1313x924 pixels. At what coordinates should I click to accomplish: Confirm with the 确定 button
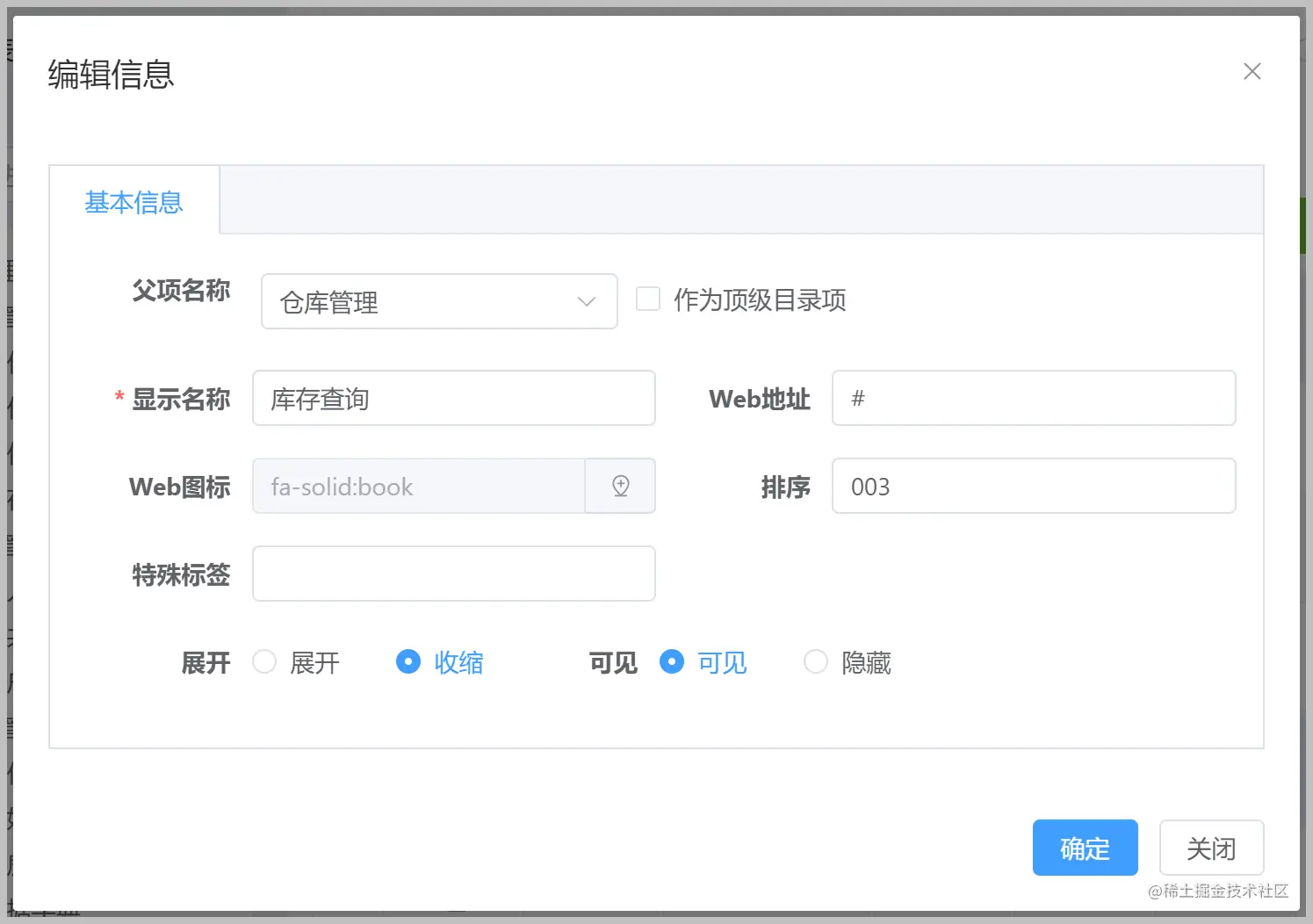(1085, 848)
